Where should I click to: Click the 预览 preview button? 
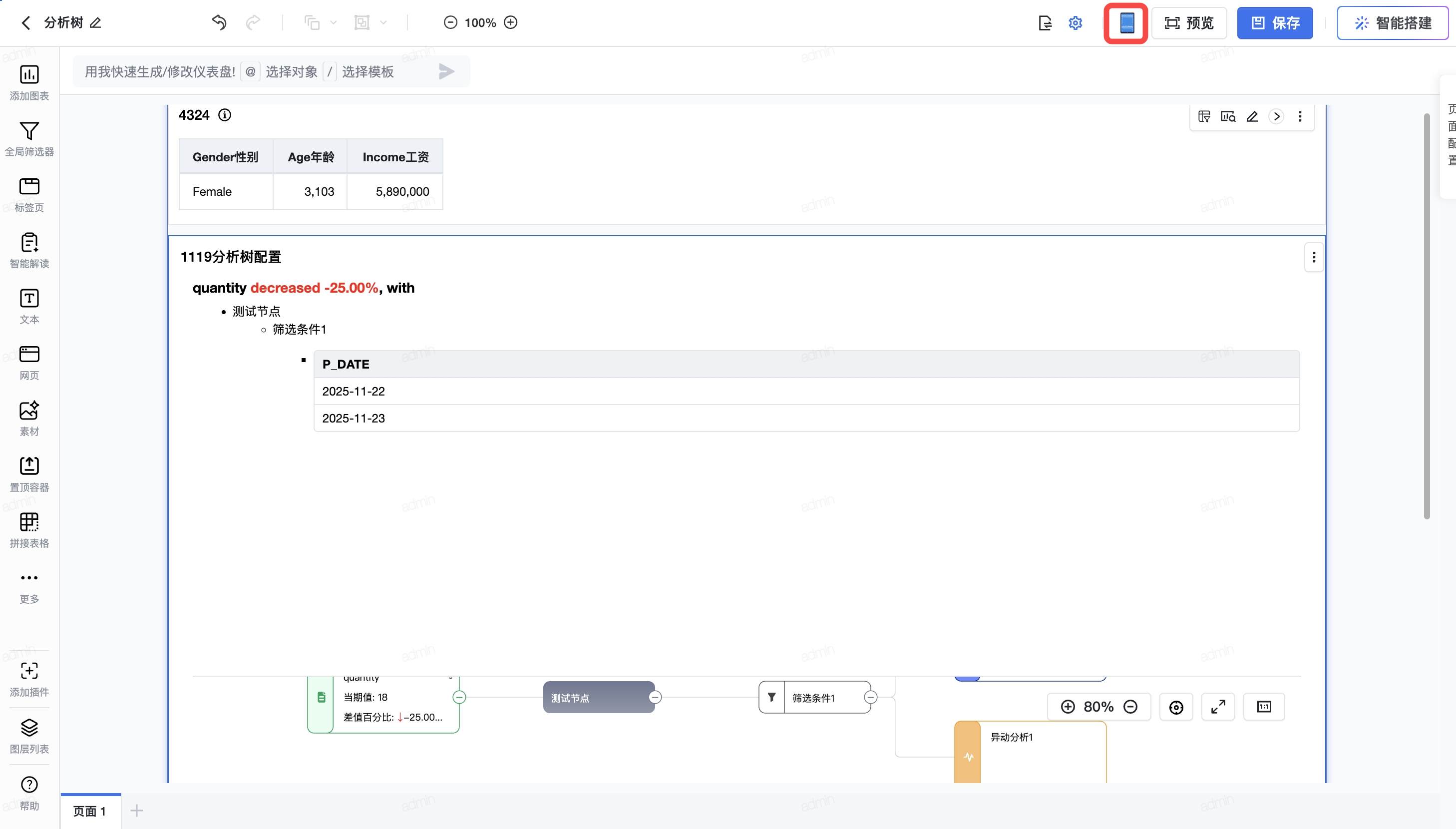point(1188,23)
